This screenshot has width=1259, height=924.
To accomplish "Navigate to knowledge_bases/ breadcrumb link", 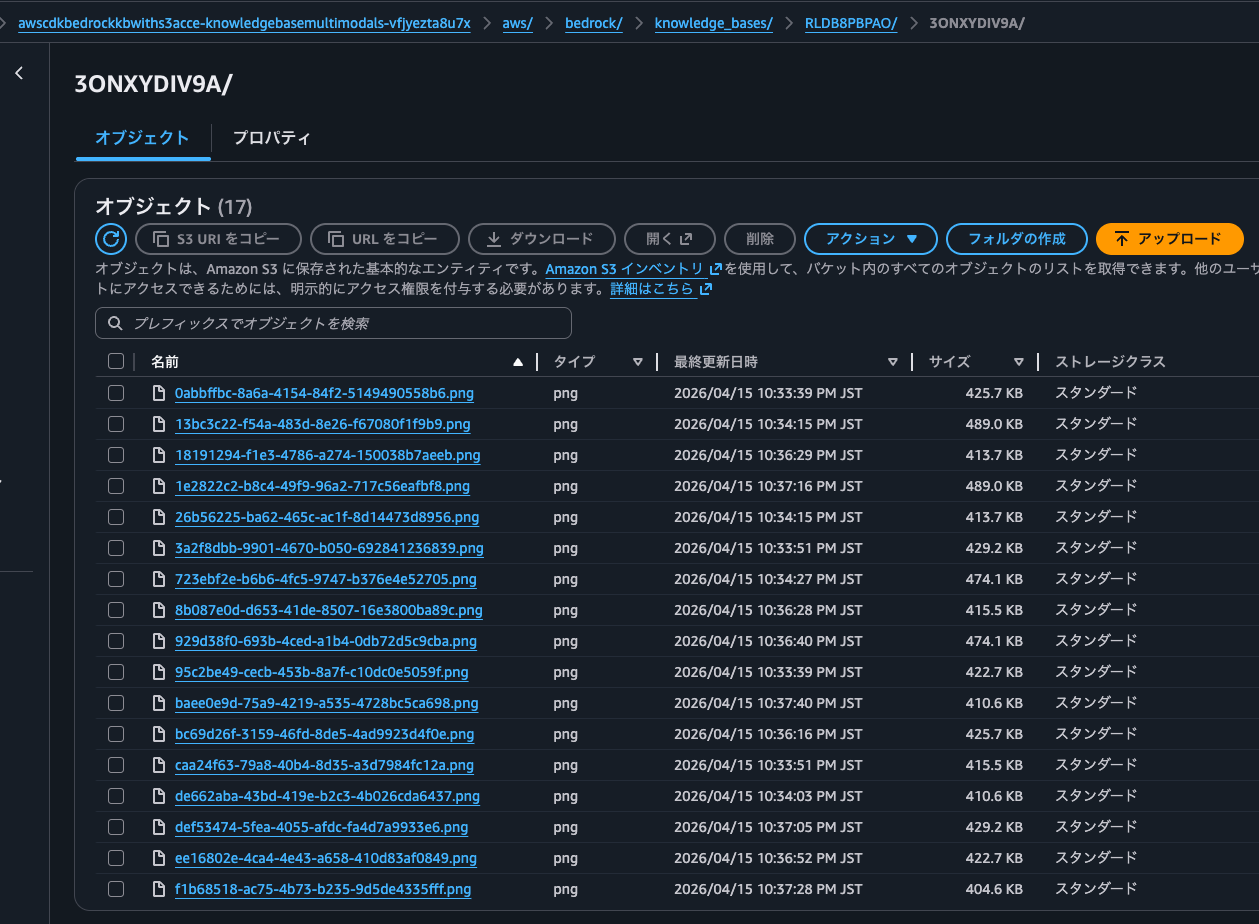I will coord(713,23).
